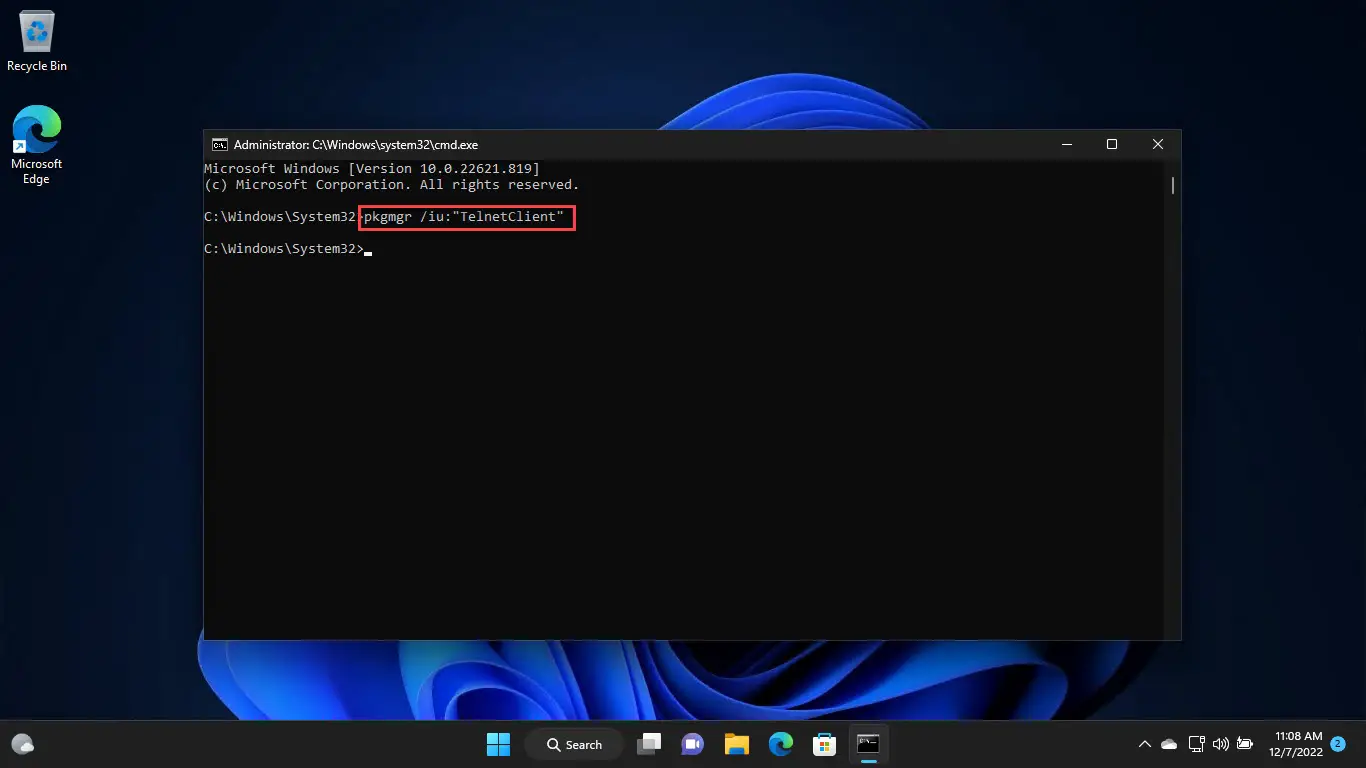This screenshot has width=1366, height=768.
Task: Open the Recycle Bin desktop icon
Action: point(37,42)
